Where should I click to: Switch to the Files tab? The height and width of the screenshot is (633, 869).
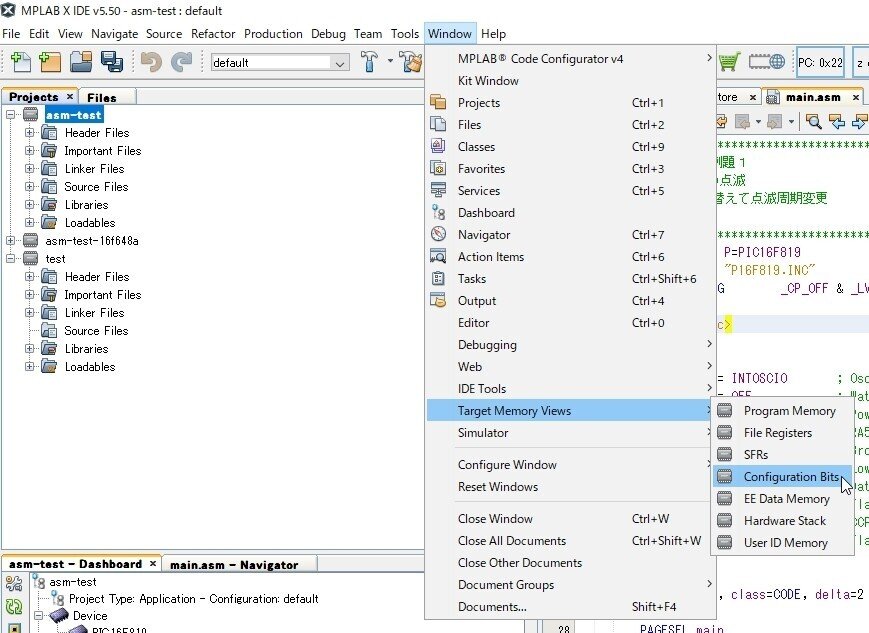tap(102, 98)
